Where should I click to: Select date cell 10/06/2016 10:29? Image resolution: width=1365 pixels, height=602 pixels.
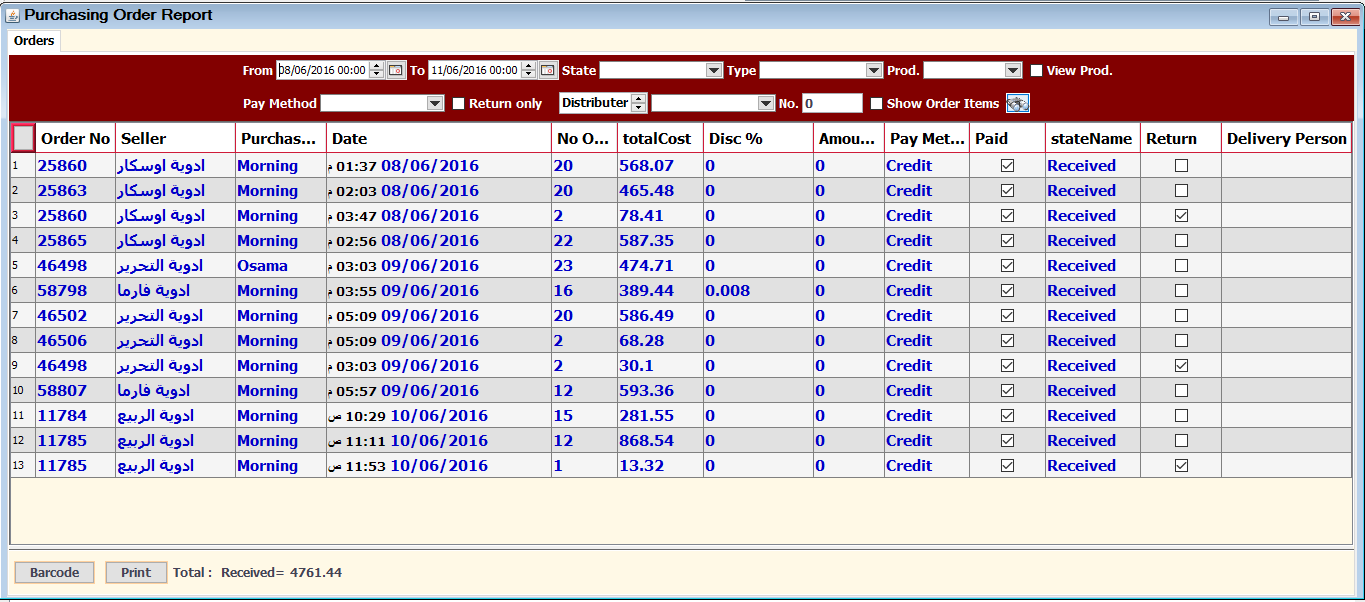[x=439, y=416]
